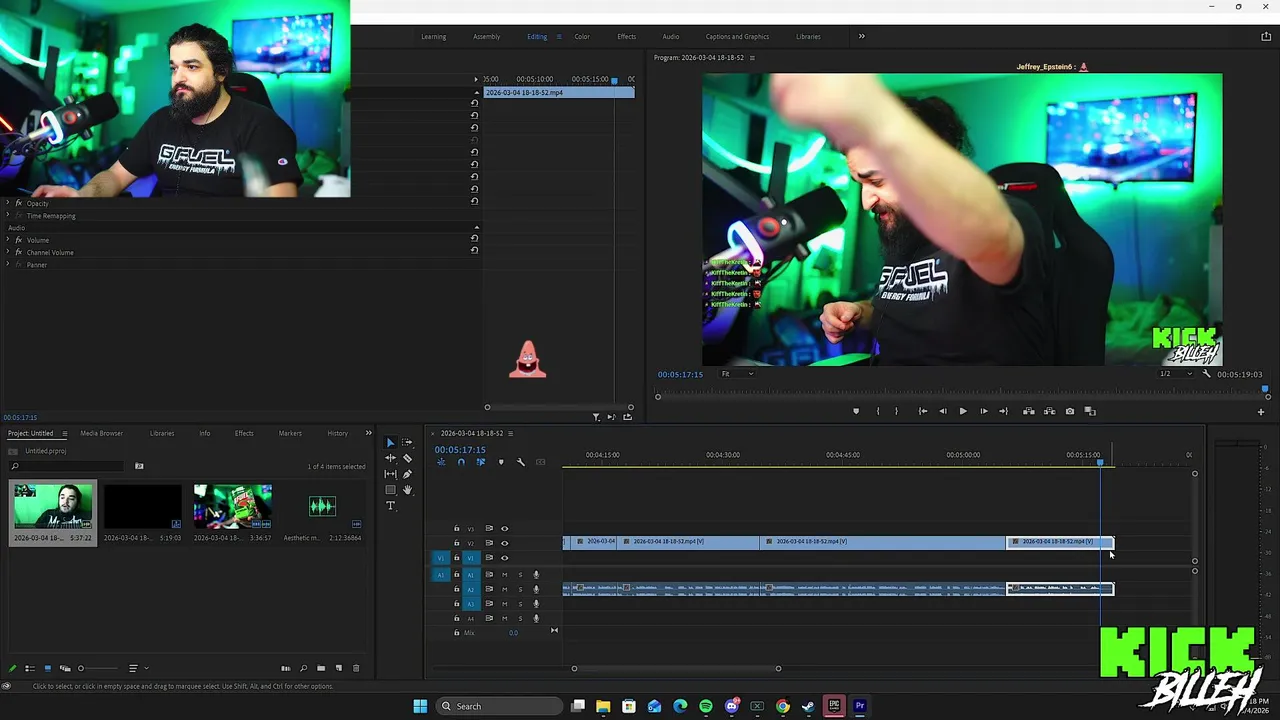Select the Slip tool
The width and height of the screenshot is (1280, 720).
[x=390, y=474]
